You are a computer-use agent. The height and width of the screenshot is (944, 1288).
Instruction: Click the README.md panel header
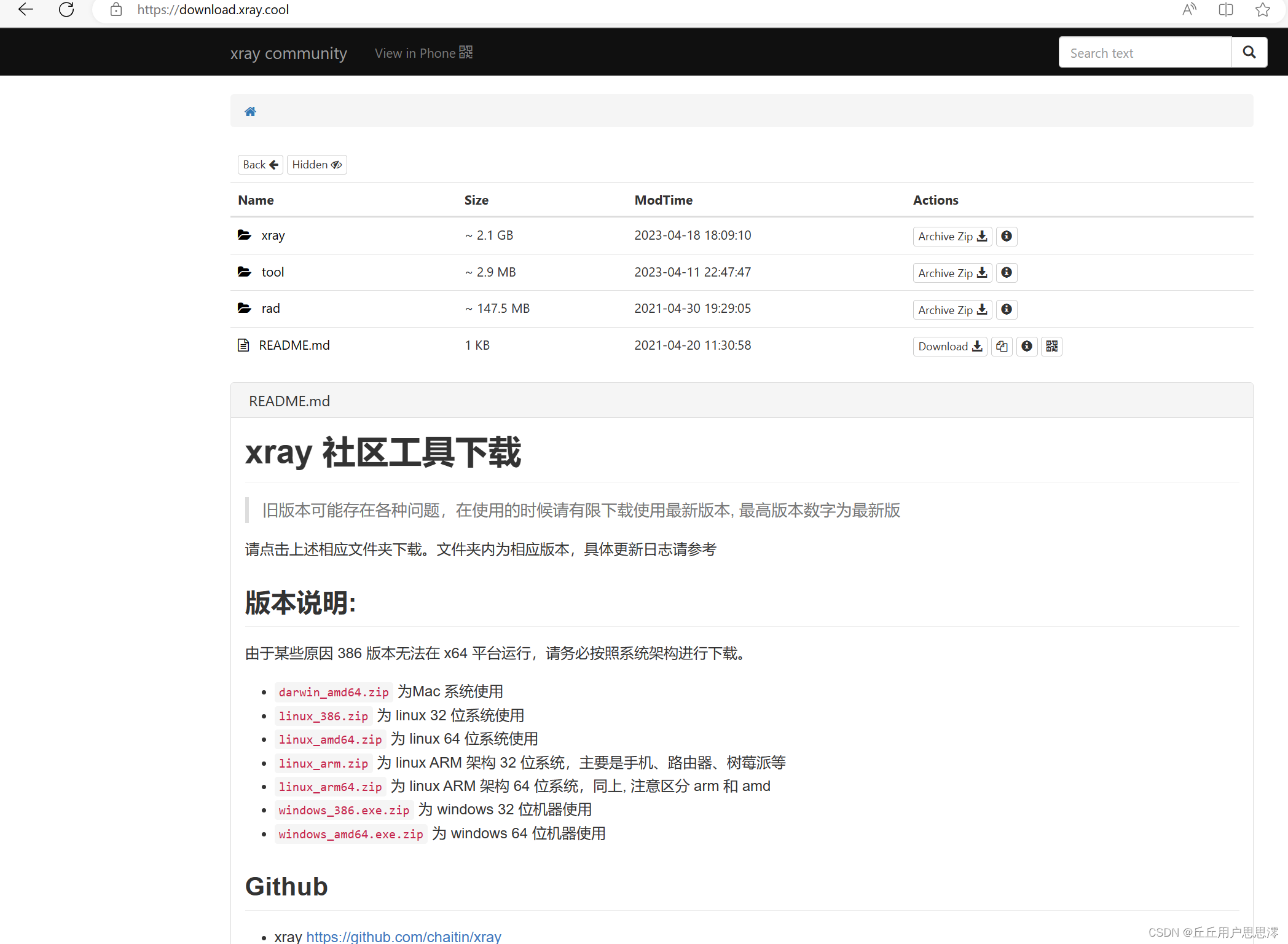(742, 401)
